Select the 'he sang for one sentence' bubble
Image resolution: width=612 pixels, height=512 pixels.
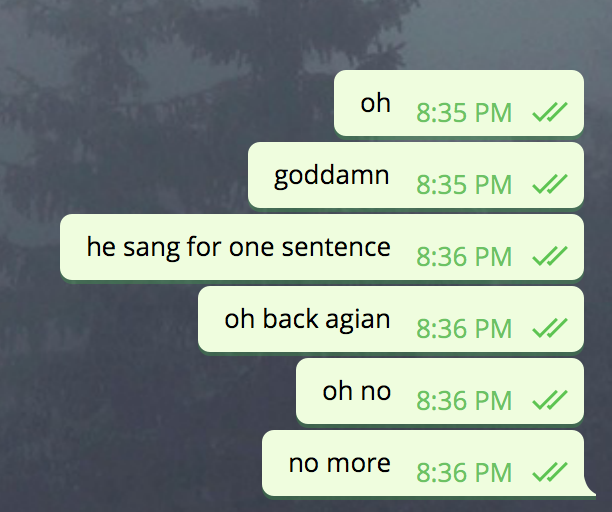pyautogui.click(x=322, y=247)
